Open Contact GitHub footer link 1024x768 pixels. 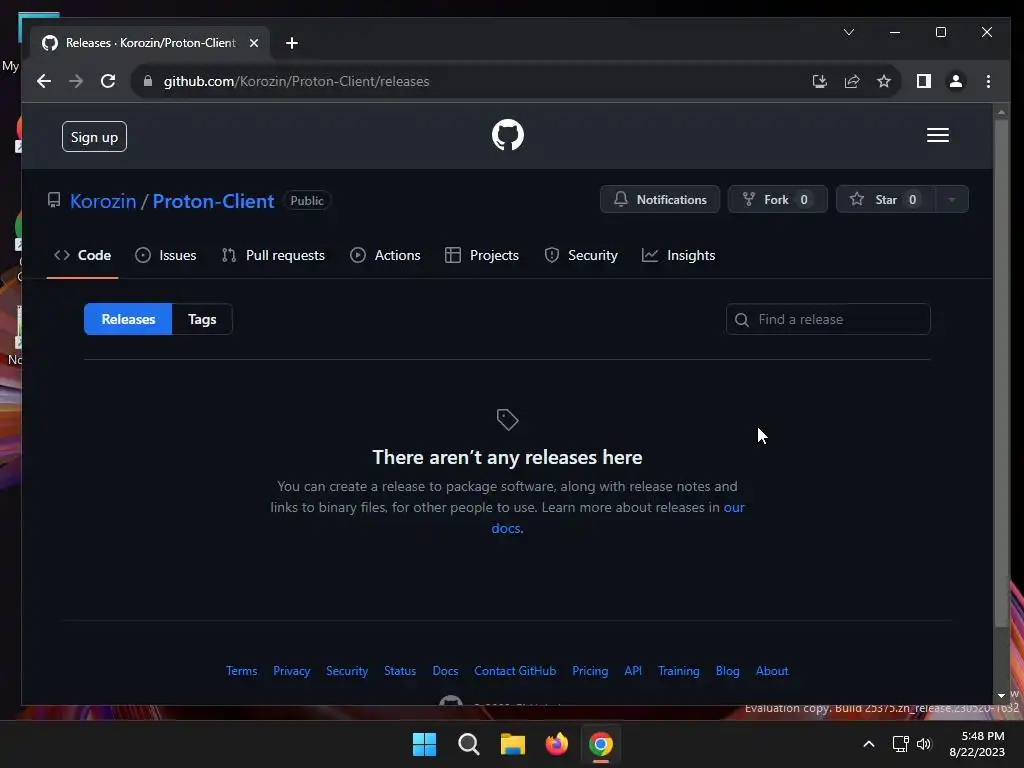point(515,671)
